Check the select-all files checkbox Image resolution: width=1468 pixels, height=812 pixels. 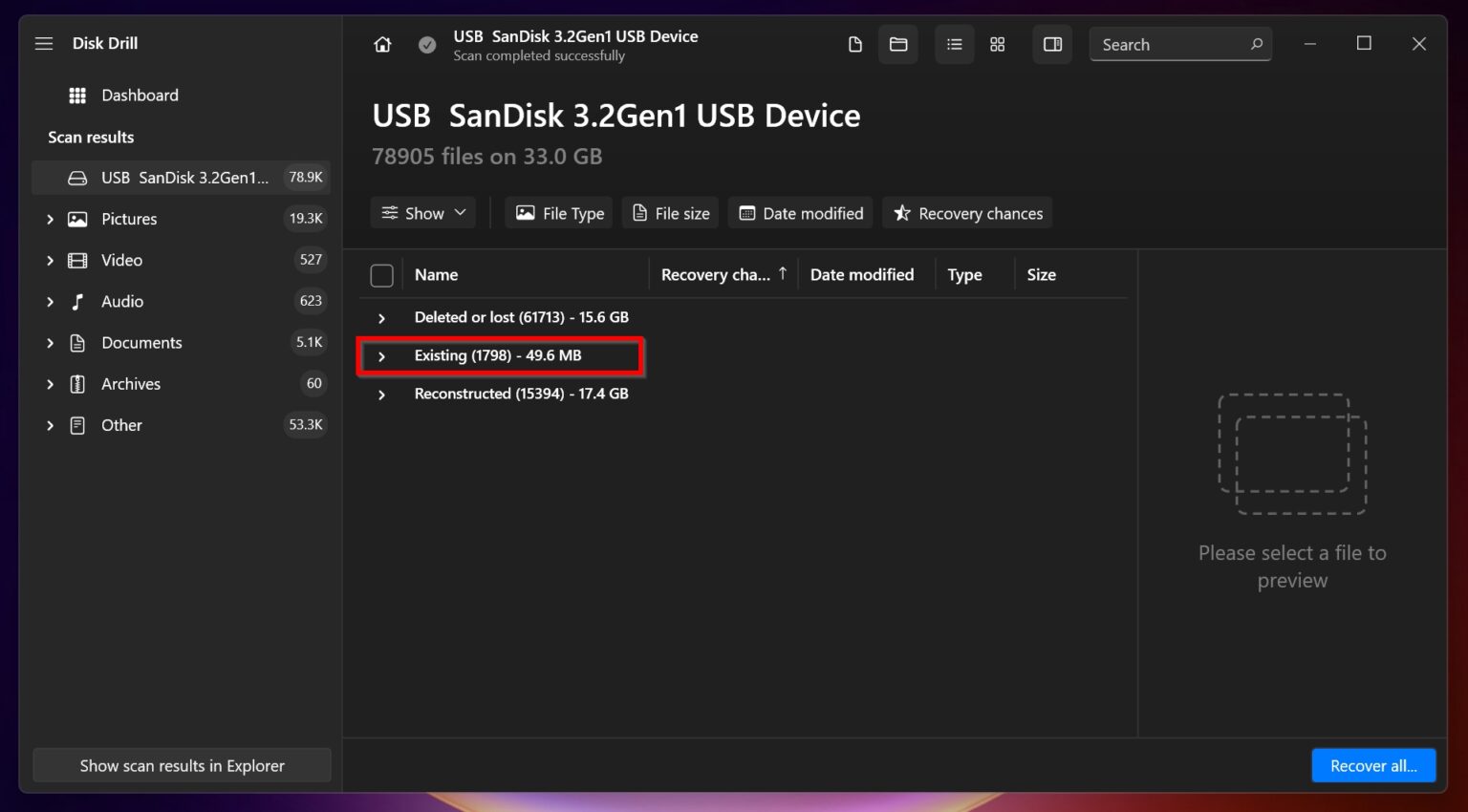click(381, 274)
